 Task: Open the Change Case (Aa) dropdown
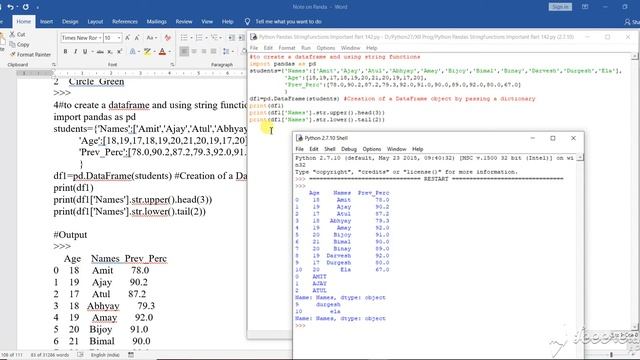tap(151, 38)
